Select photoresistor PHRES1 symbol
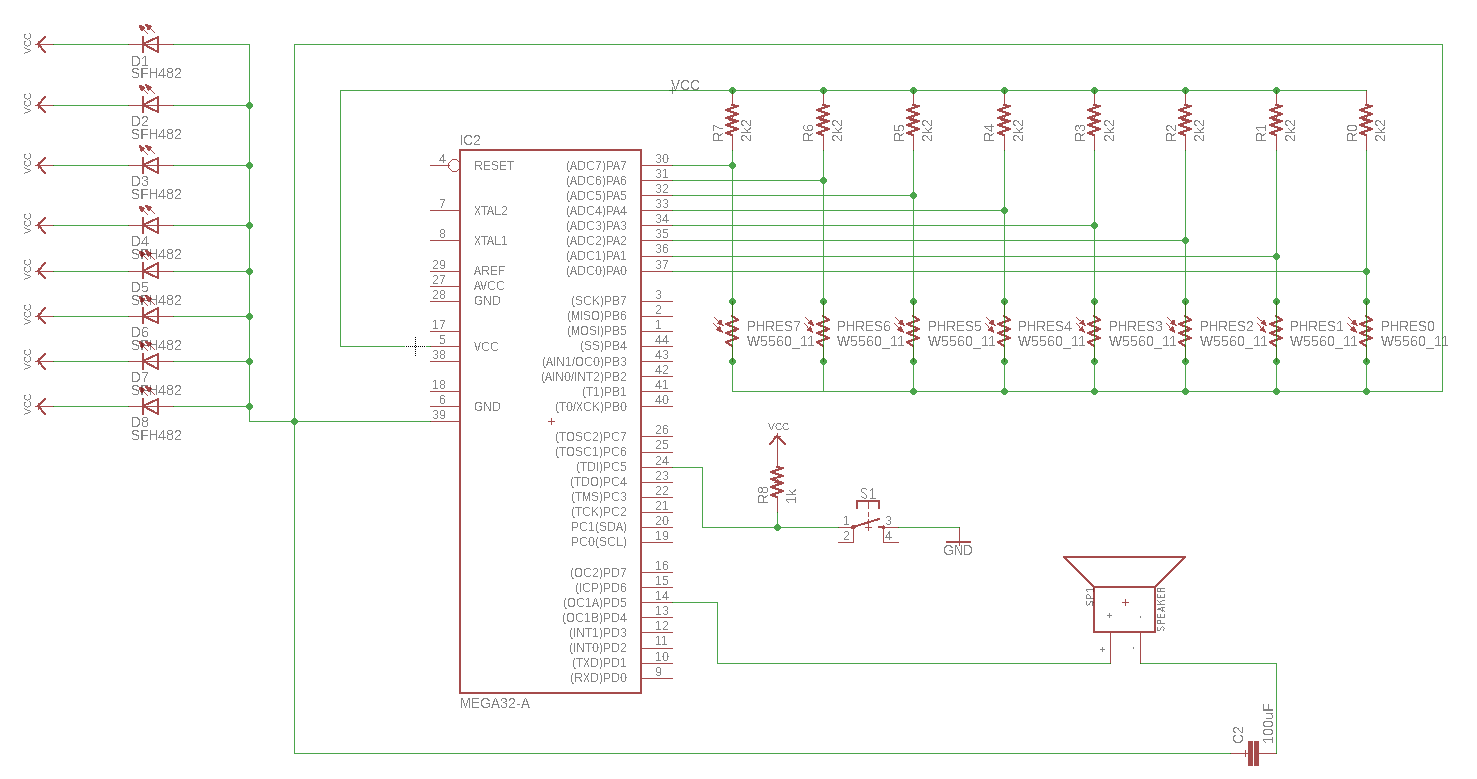The height and width of the screenshot is (779, 1477). 1271,332
